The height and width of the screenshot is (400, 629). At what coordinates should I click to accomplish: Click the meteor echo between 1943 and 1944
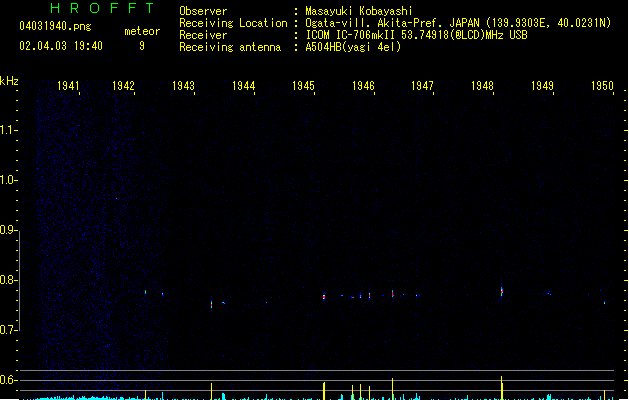(211, 305)
